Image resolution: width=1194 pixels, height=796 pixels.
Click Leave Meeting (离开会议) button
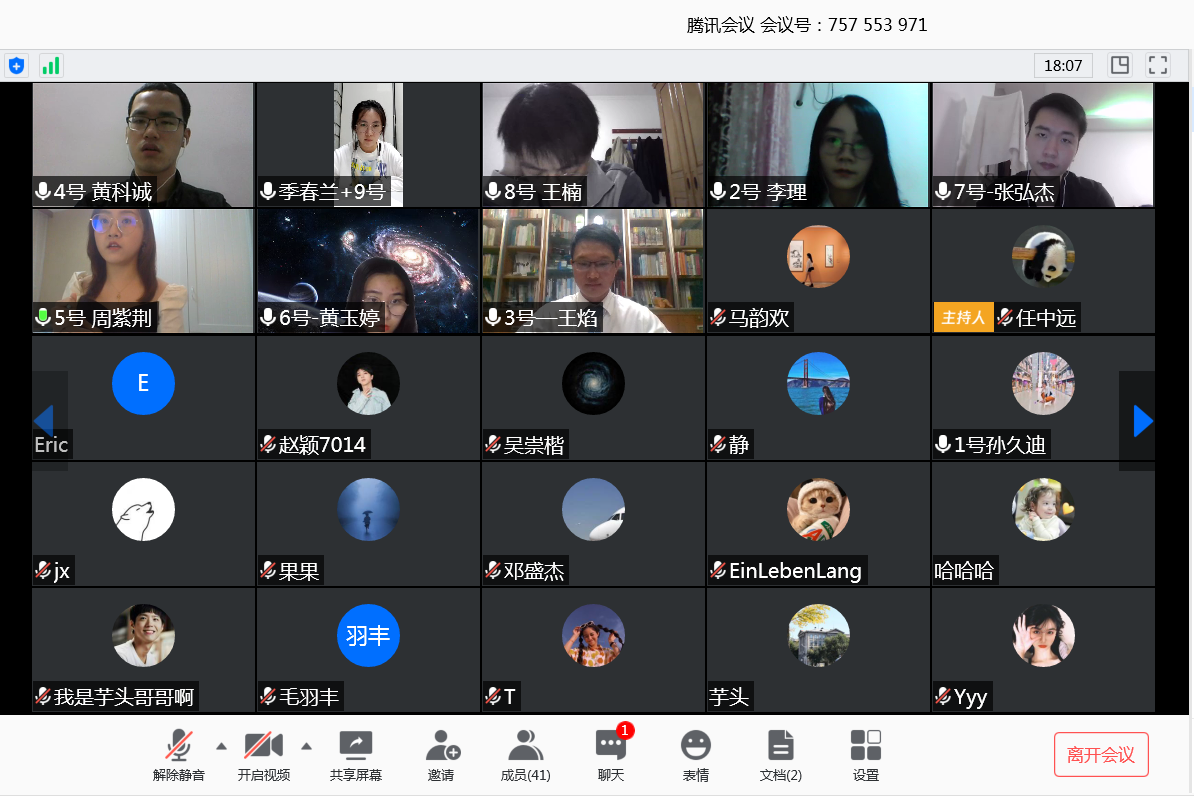point(1101,754)
